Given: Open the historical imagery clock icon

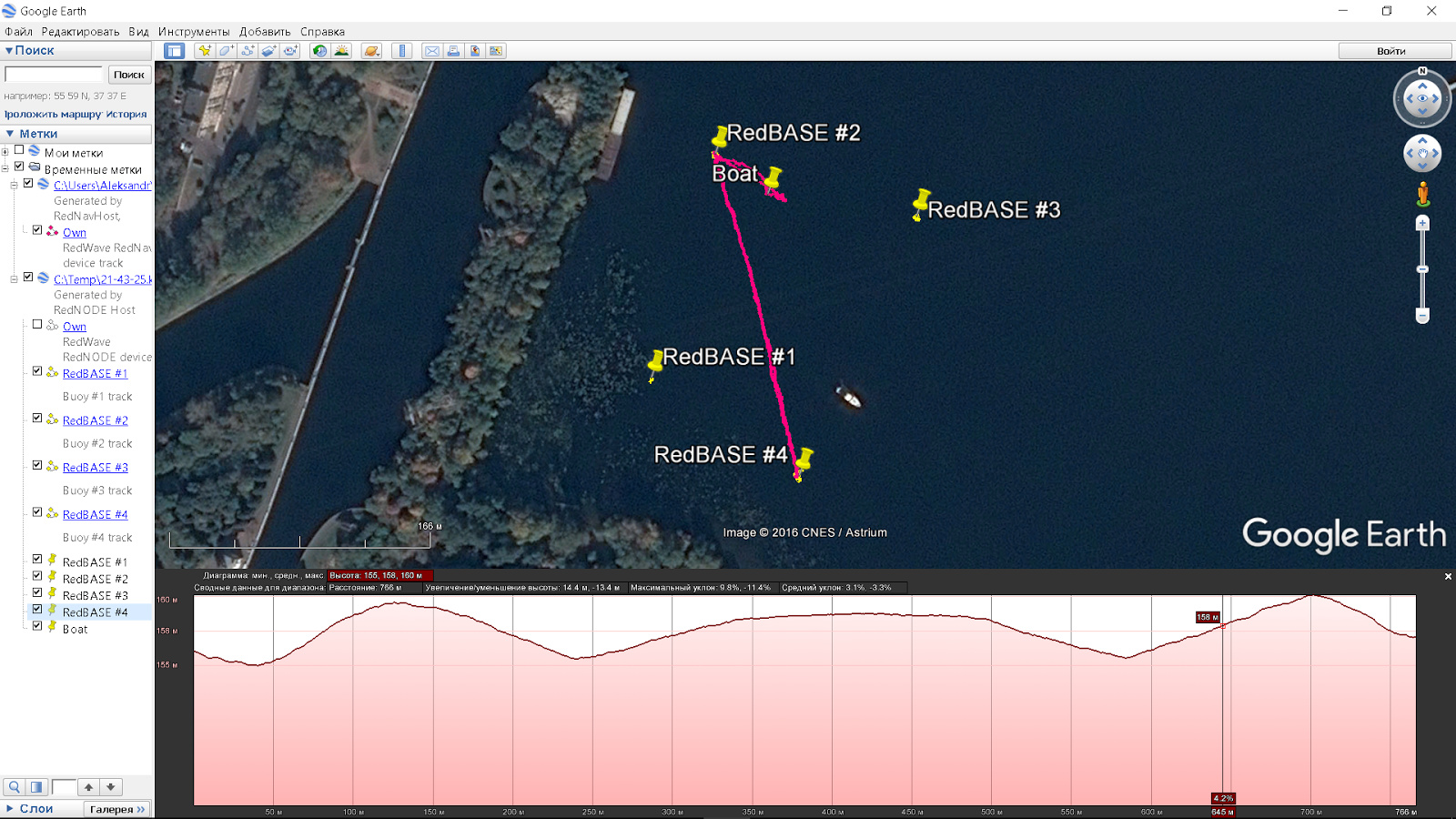Looking at the screenshot, I should pyautogui.click(x=319, y=51).
